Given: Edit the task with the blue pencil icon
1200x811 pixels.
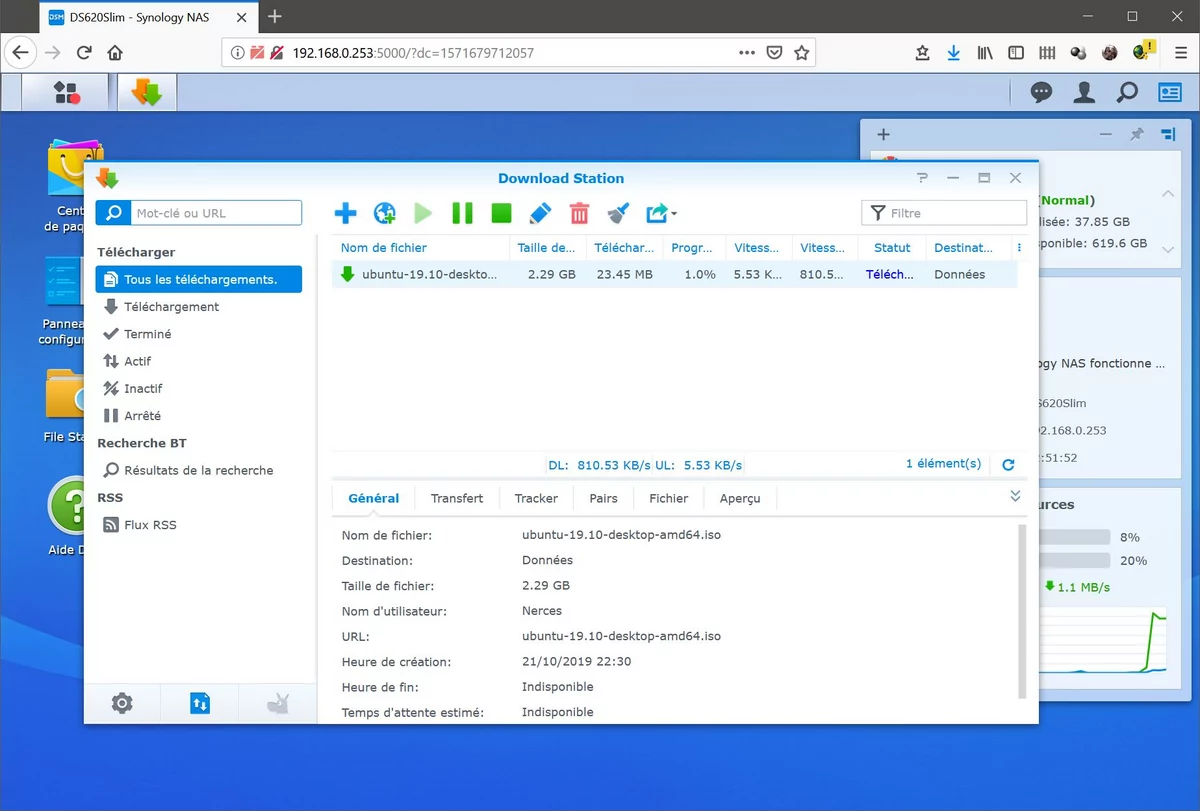Looking at the screenshot, I should [x=540, y=213].
